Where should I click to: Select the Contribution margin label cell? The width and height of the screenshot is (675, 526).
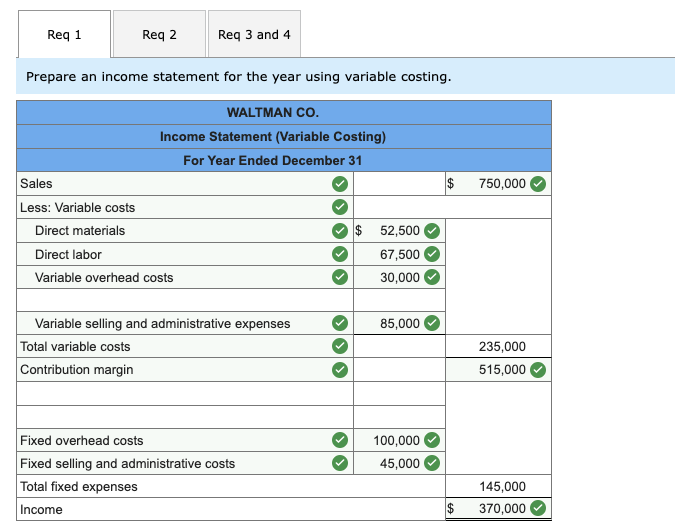pos(185,369)
